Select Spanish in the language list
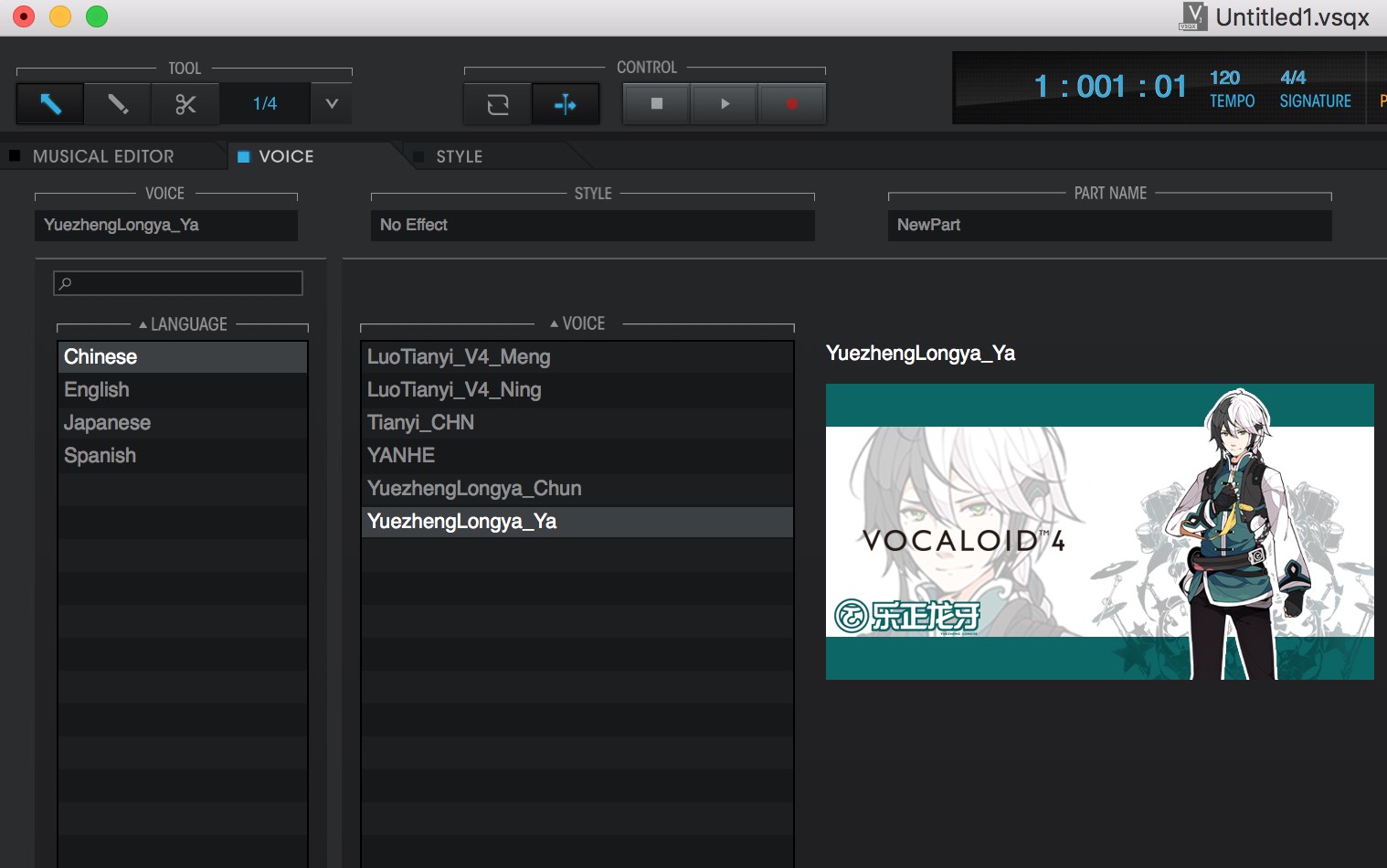Viewport: 1387px width, 868px height. (x=183, y=455)
